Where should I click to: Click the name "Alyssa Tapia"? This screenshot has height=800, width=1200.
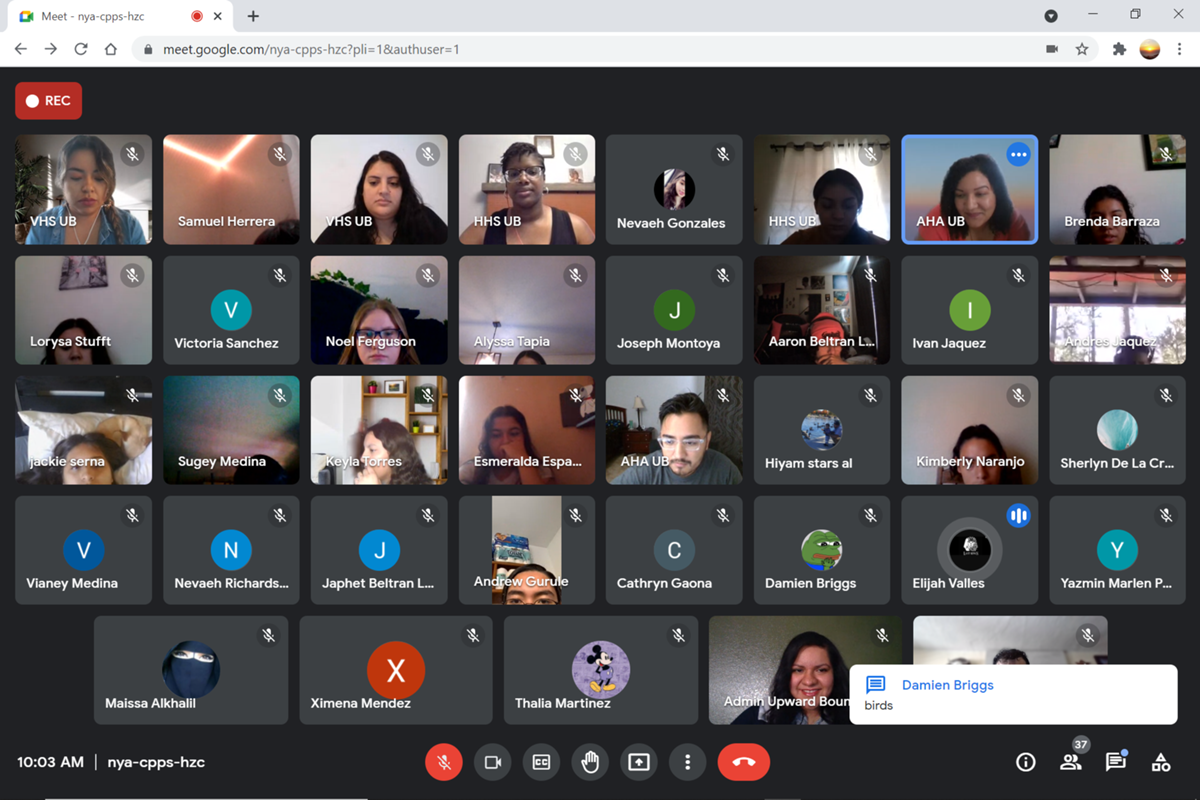pyautogui.click(x=512, y=342)
